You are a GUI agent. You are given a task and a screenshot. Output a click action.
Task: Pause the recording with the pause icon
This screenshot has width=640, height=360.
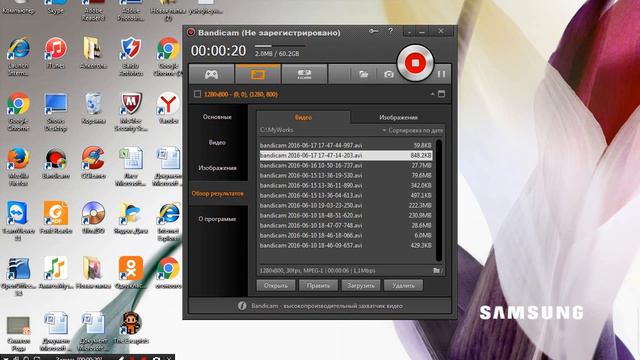(441, 74)
